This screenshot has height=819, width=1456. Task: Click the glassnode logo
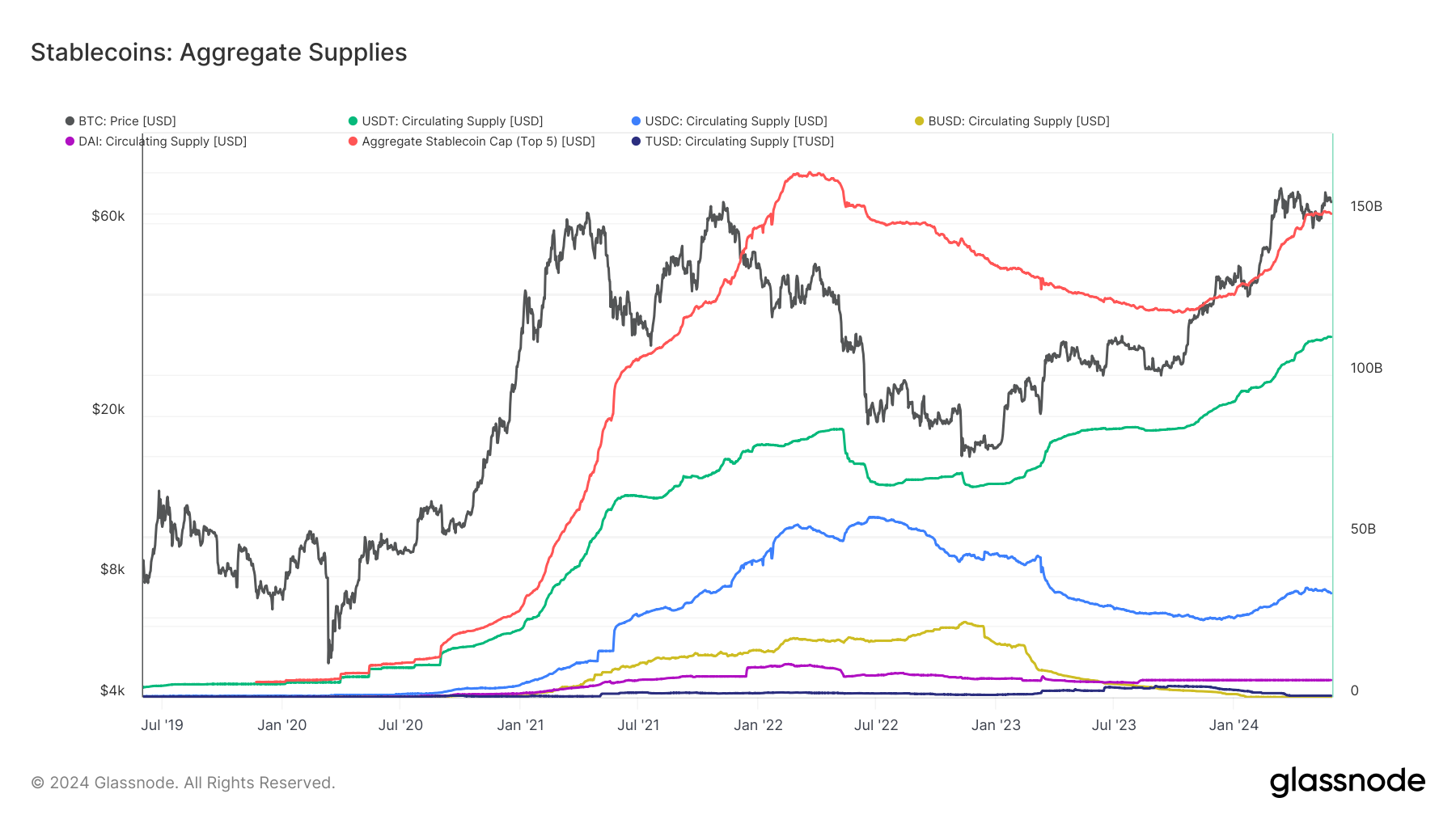tap(1348, 782)
